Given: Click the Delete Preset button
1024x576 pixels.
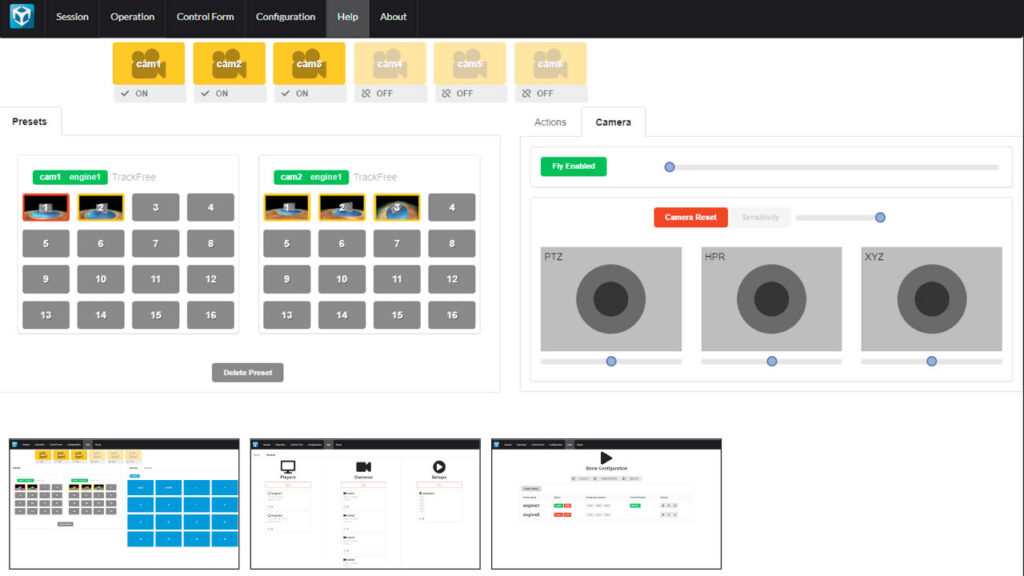Looking at the screenshot, I should 248,373.
